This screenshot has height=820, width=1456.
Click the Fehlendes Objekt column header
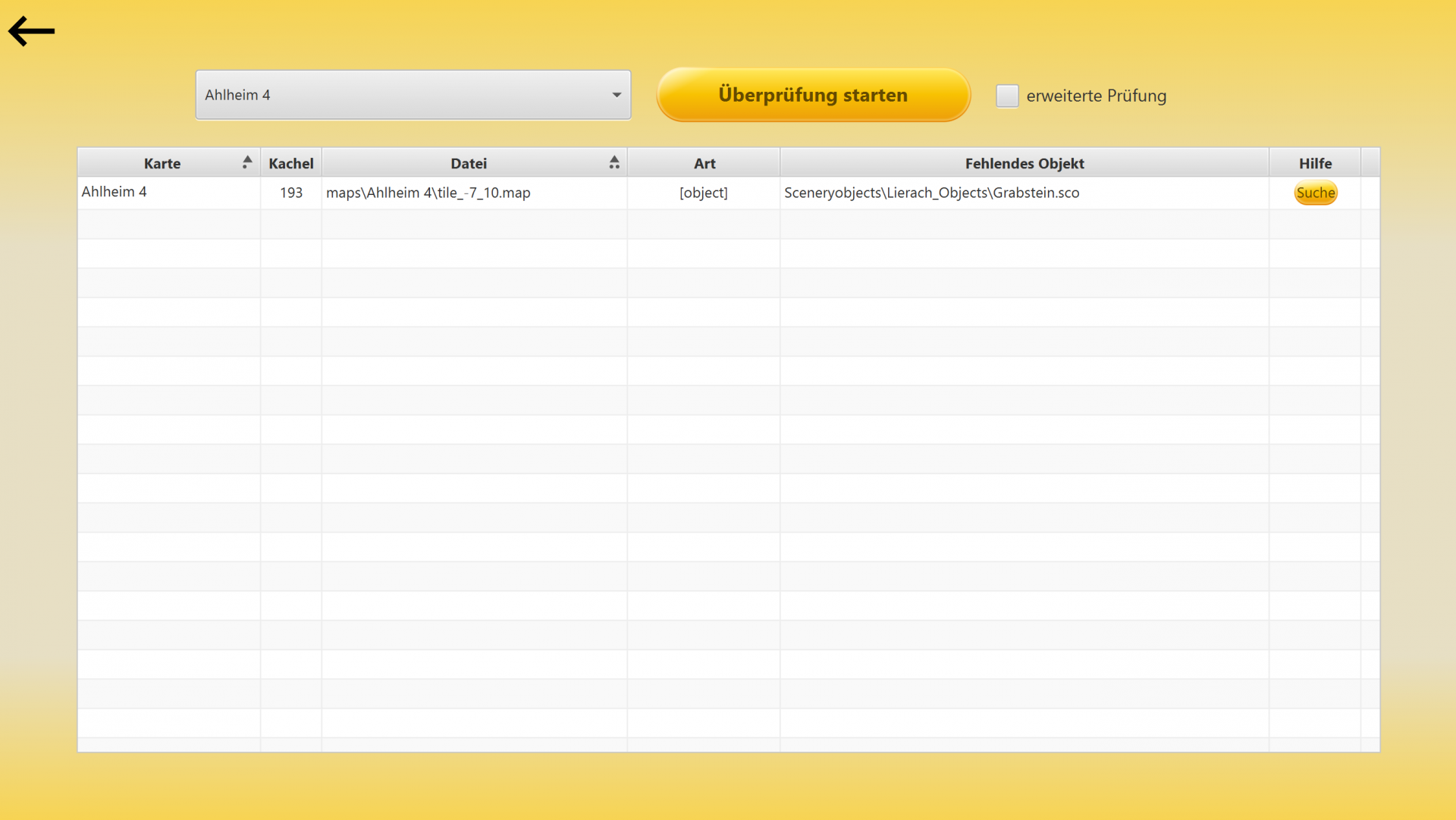(x=1024, y=163)
